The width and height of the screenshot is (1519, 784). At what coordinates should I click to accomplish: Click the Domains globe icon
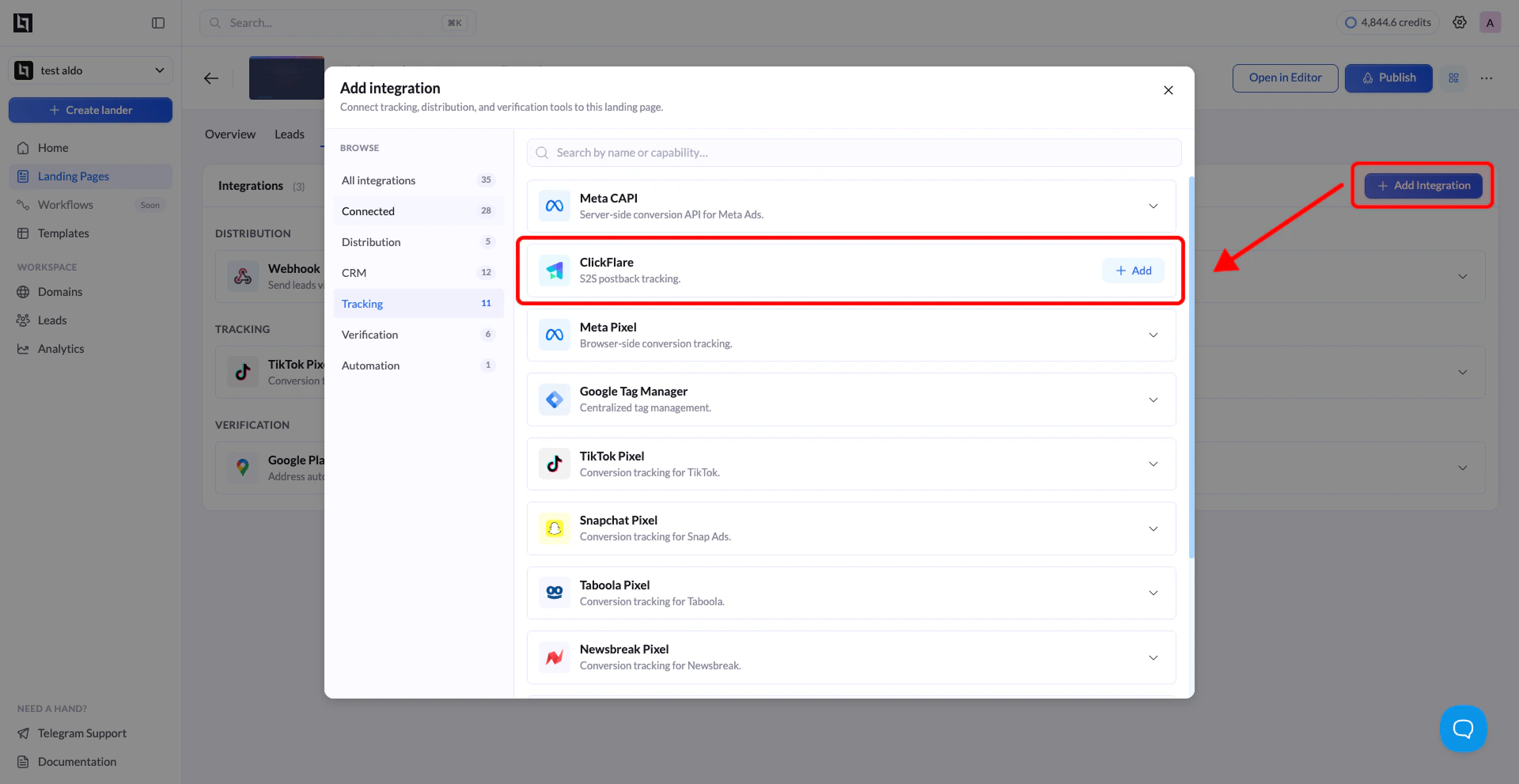coord(23,292)
